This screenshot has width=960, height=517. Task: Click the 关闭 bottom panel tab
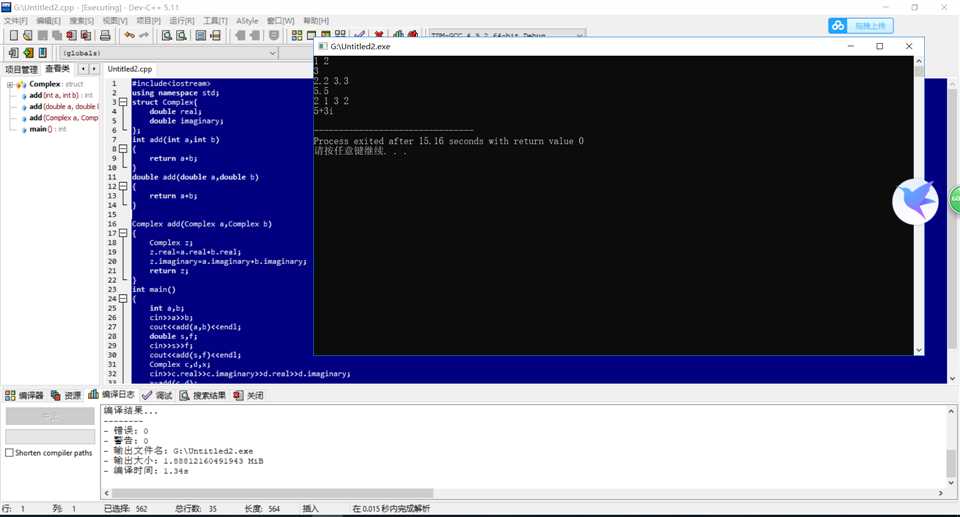click(x=249, y=396)
